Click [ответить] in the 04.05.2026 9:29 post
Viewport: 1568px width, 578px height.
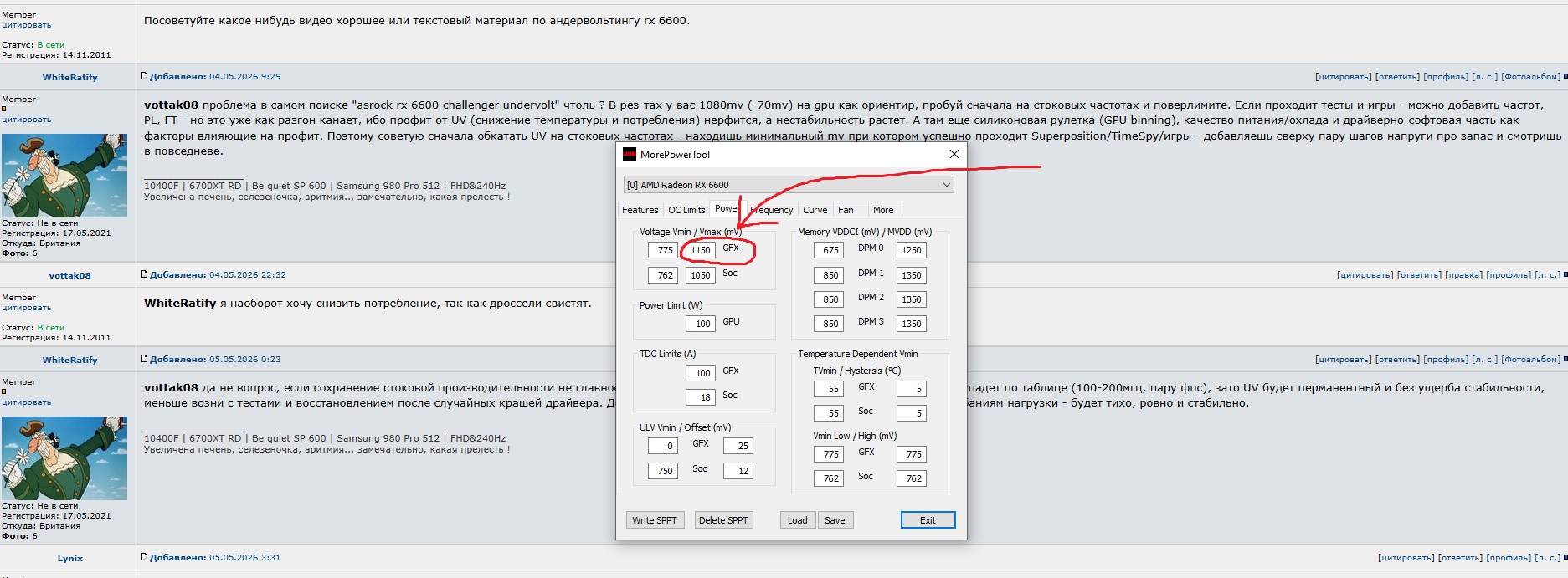pos(1397,77)
